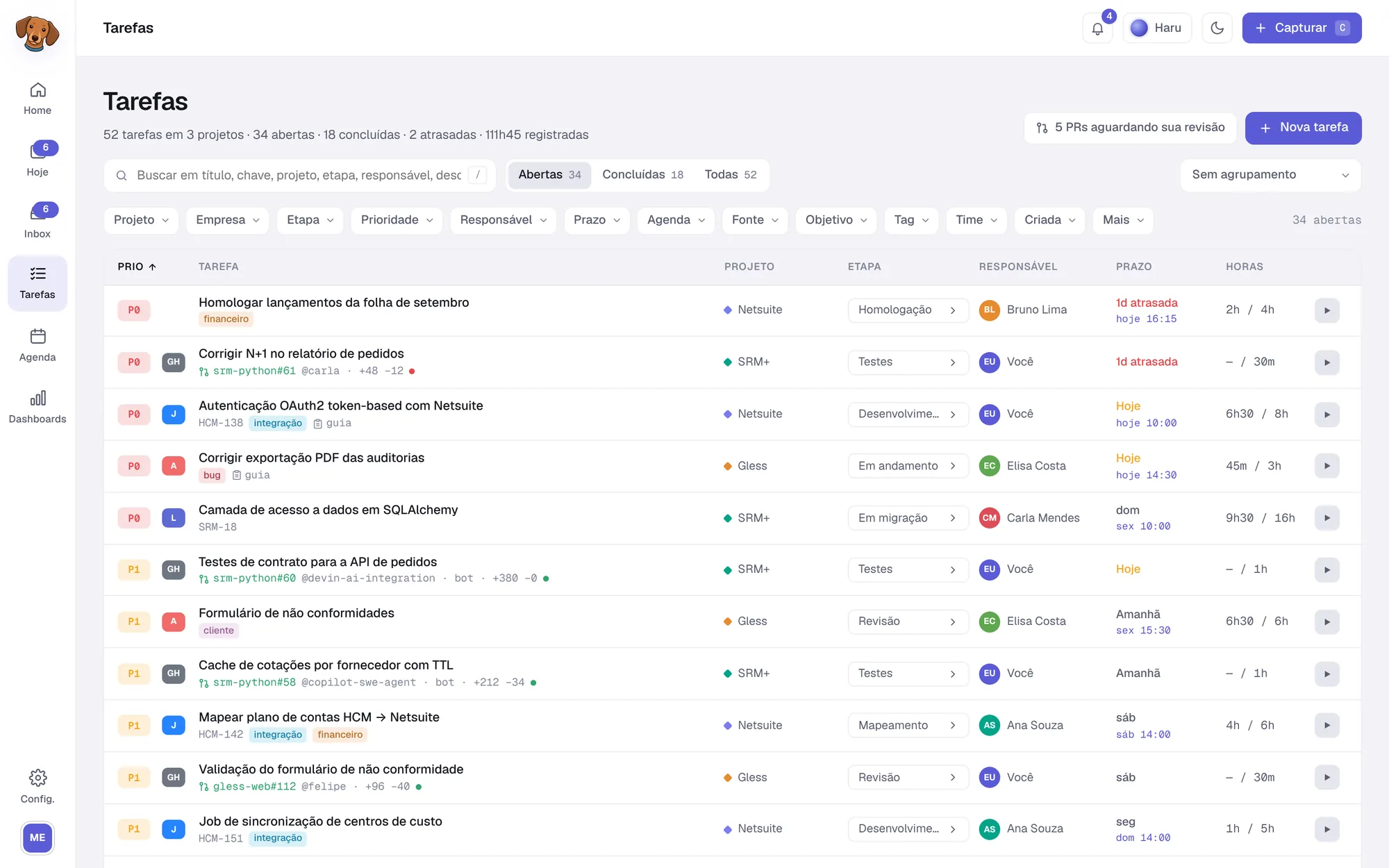Switch to the Concluídas tab
1389x868 pixels.
click(642, 175)
